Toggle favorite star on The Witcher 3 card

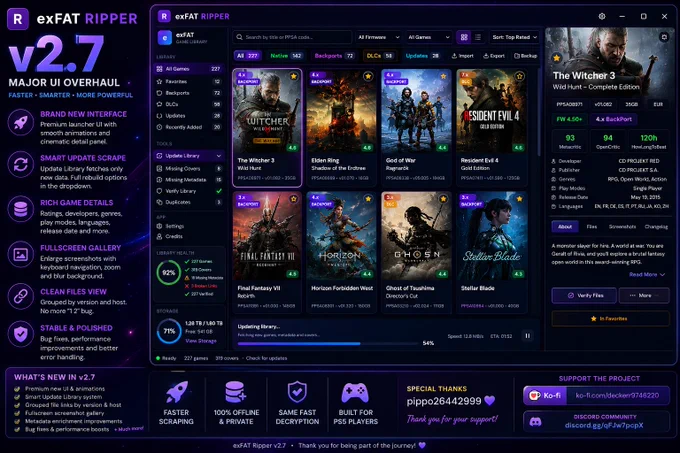click(x=294, y=76)
